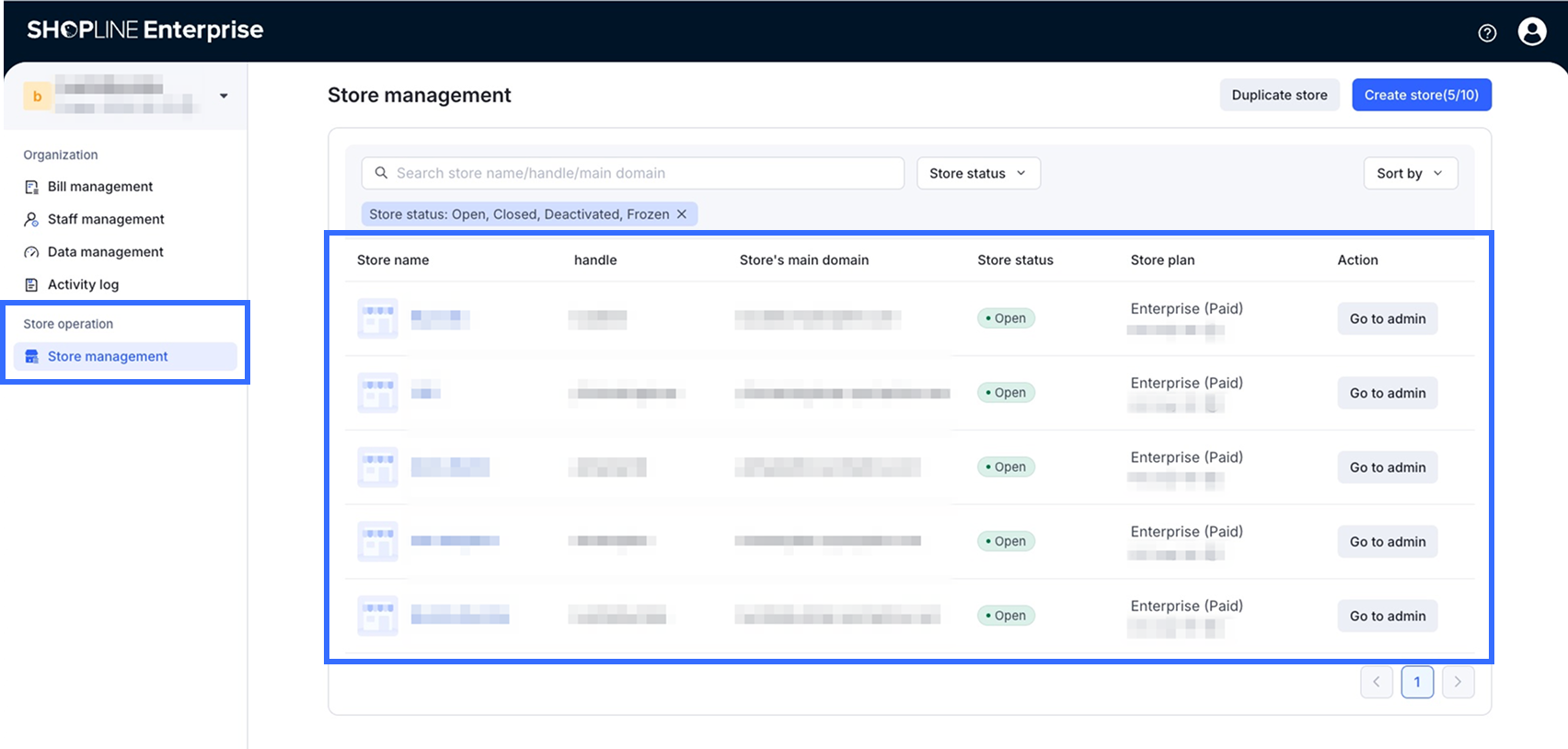Expand the organization switcher arrow

[224, 96]
